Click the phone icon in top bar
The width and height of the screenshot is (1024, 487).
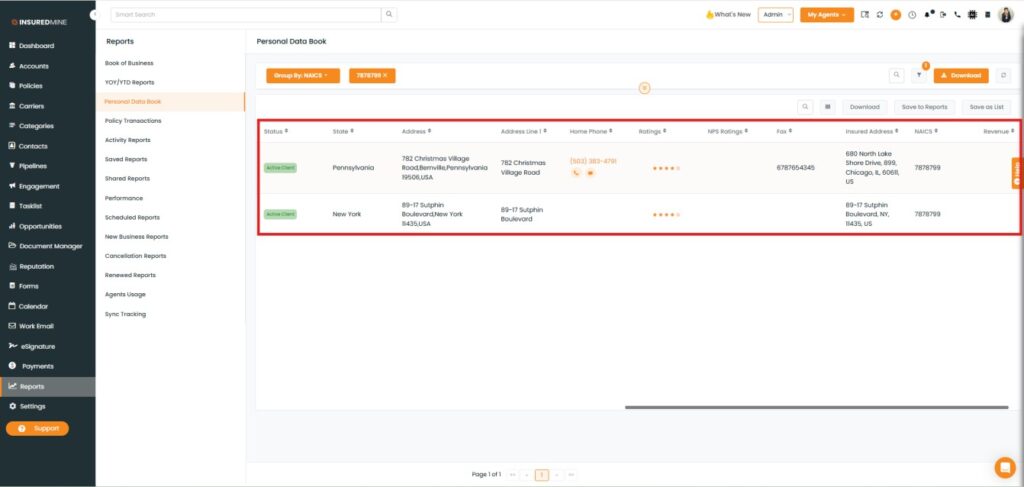[957, 15]
